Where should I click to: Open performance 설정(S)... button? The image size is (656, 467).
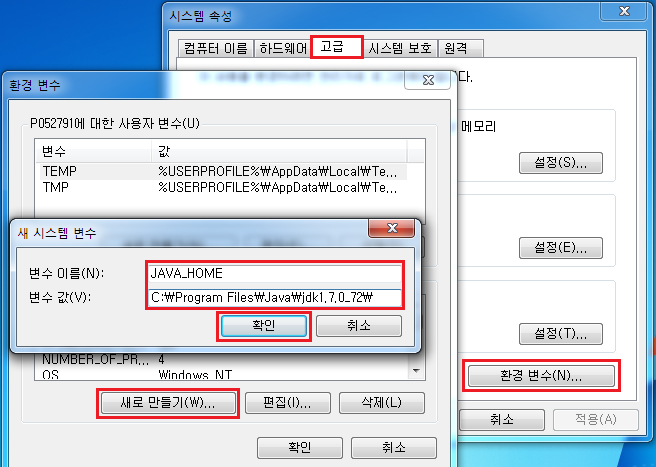coord(561,163)
